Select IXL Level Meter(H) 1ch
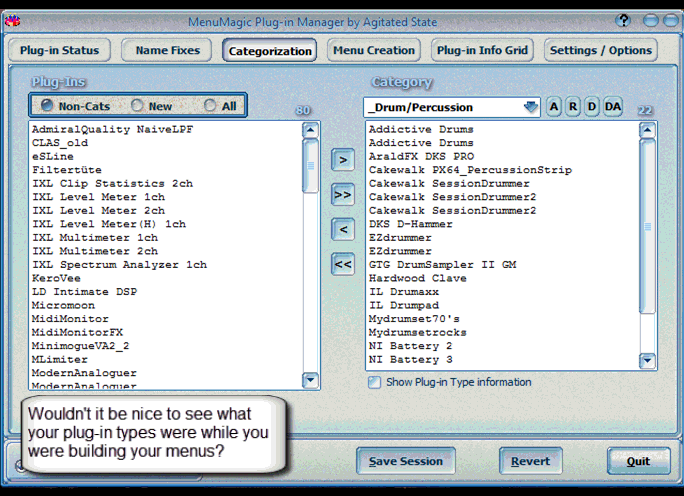 coord(109,224)
